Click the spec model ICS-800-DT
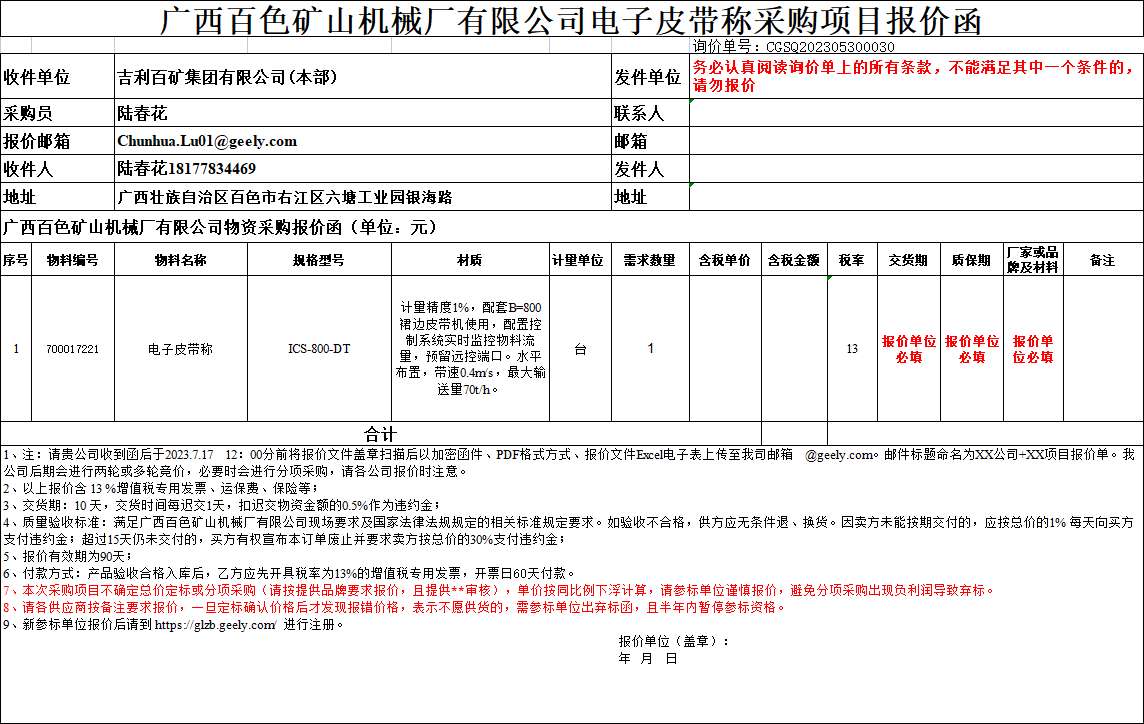Viewport: 1144px width, 724px height. [x=319, y=349]
